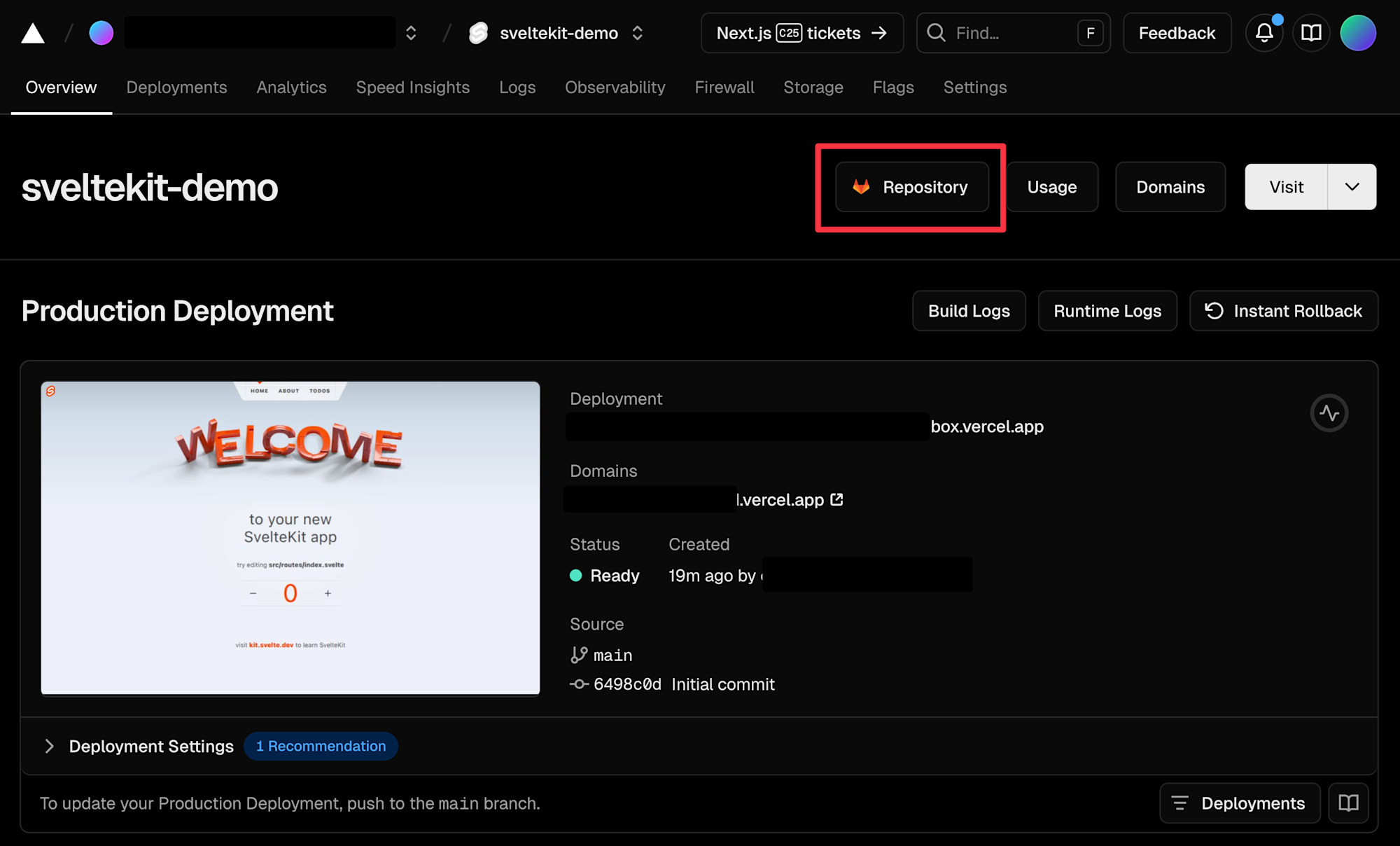Click the Vercel triangle logo
The width and height of the screenshot is (1400, 846).
coord(33,33)
